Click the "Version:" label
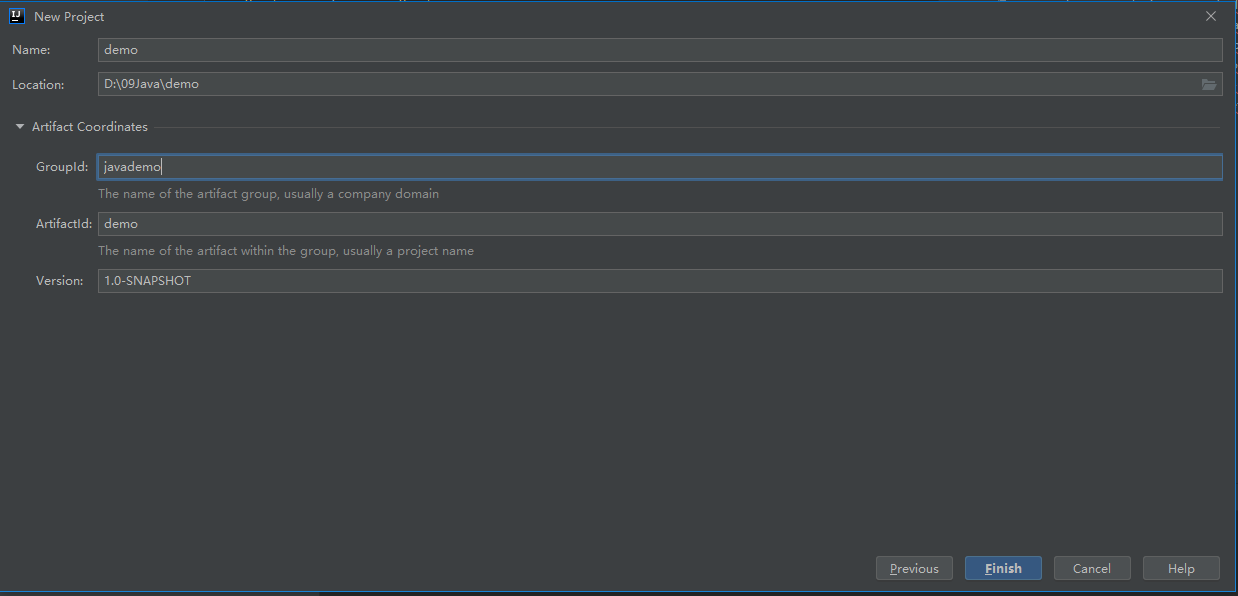The height and width of the screenshot is (596, 1238). (60, 281)
